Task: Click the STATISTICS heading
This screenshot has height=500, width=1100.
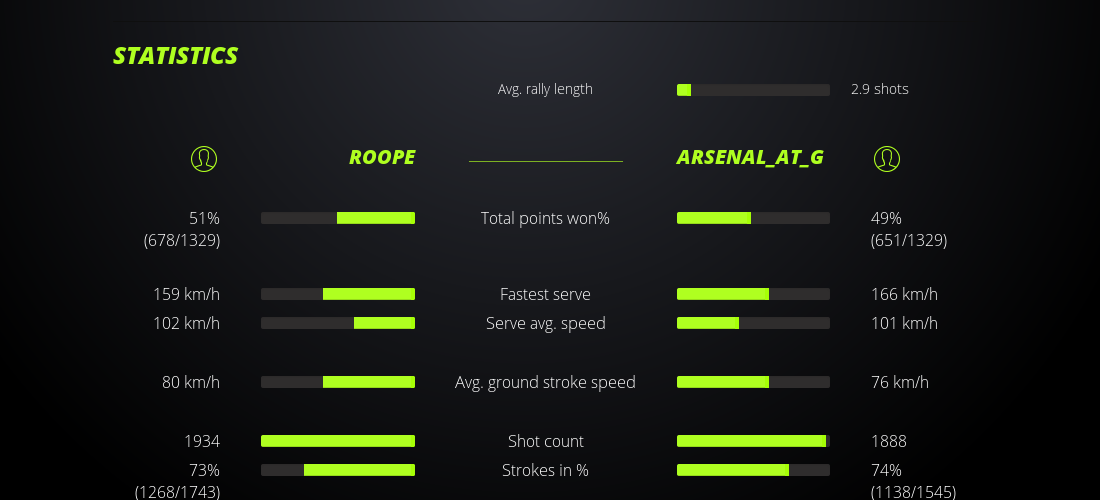Action: point(176,56)
